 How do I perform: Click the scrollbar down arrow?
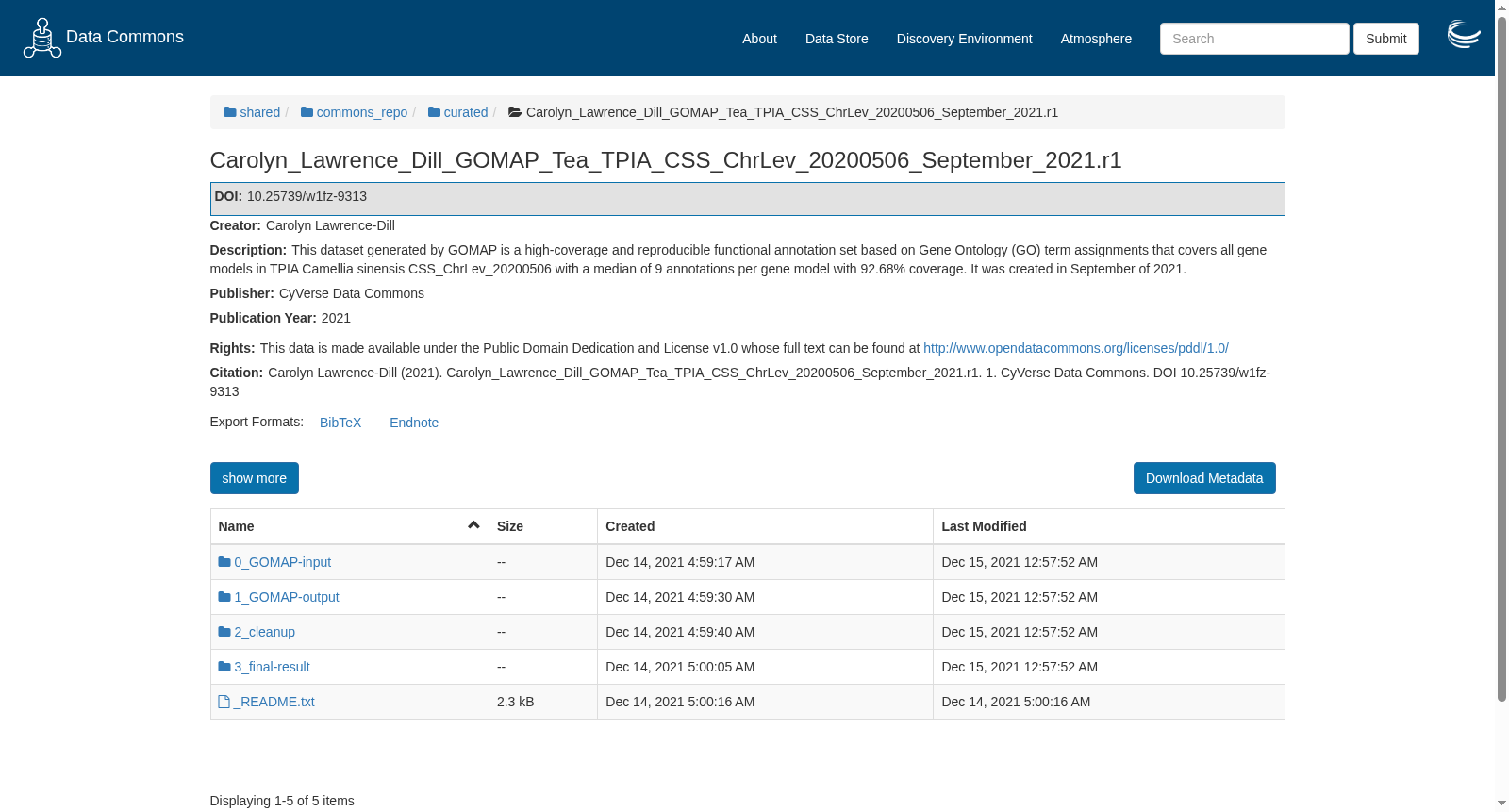1501,804
